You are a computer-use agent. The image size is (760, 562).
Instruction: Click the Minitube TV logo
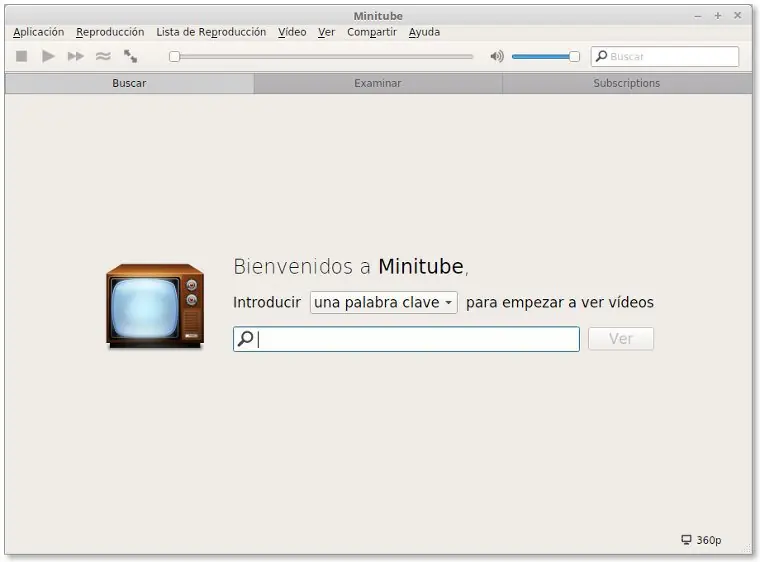pyautogui.click(x=155, y=306)
